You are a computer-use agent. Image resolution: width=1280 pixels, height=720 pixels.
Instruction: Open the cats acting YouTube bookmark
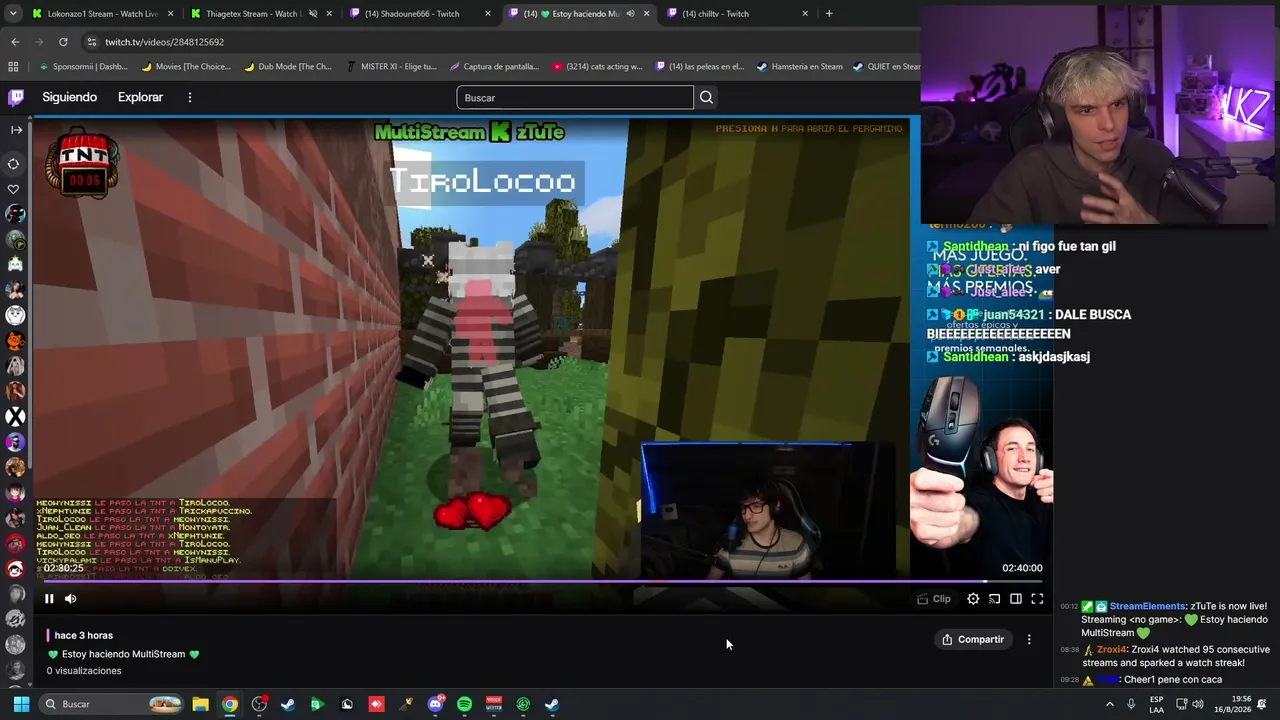pyautogui.click(x=597, y=67)
